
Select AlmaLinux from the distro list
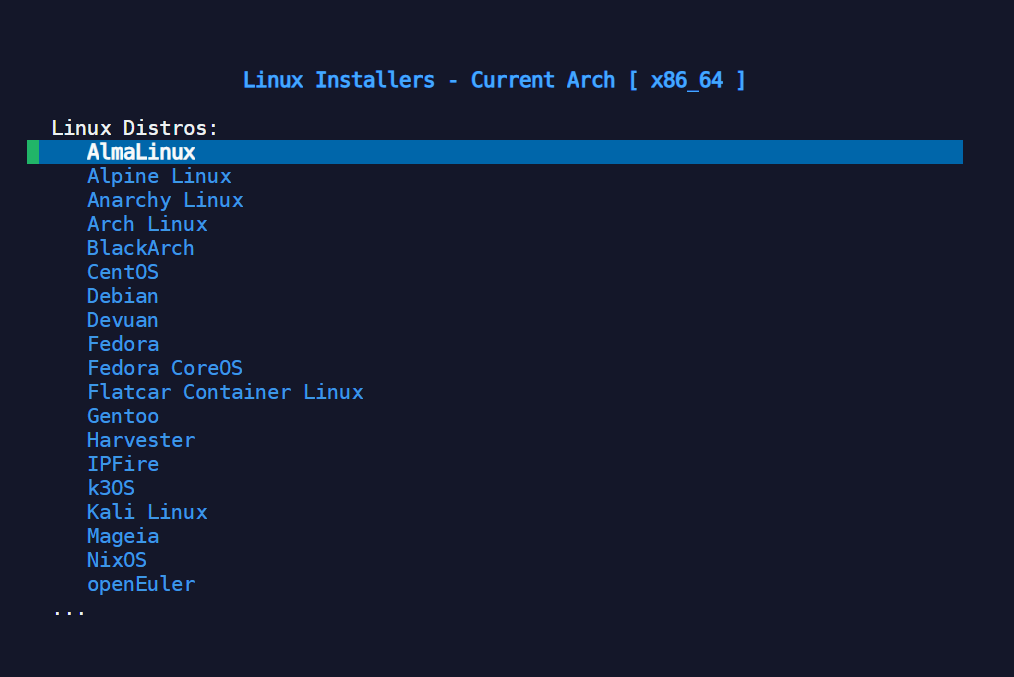point(140,152)
